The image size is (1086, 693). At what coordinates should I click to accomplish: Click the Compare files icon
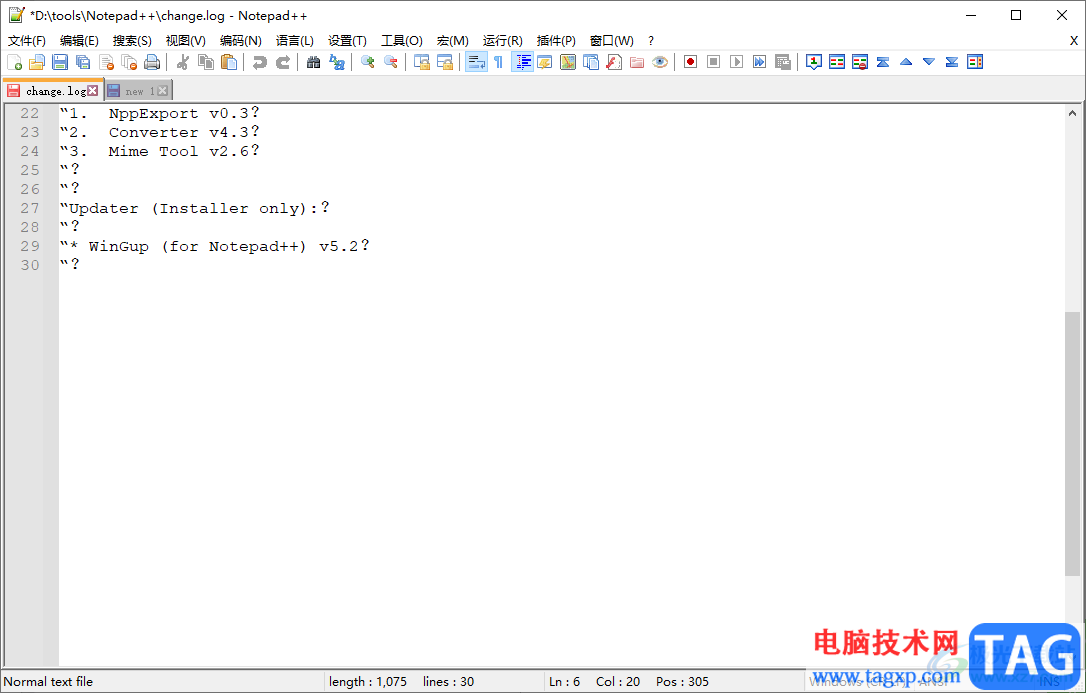tap(837, 62)
